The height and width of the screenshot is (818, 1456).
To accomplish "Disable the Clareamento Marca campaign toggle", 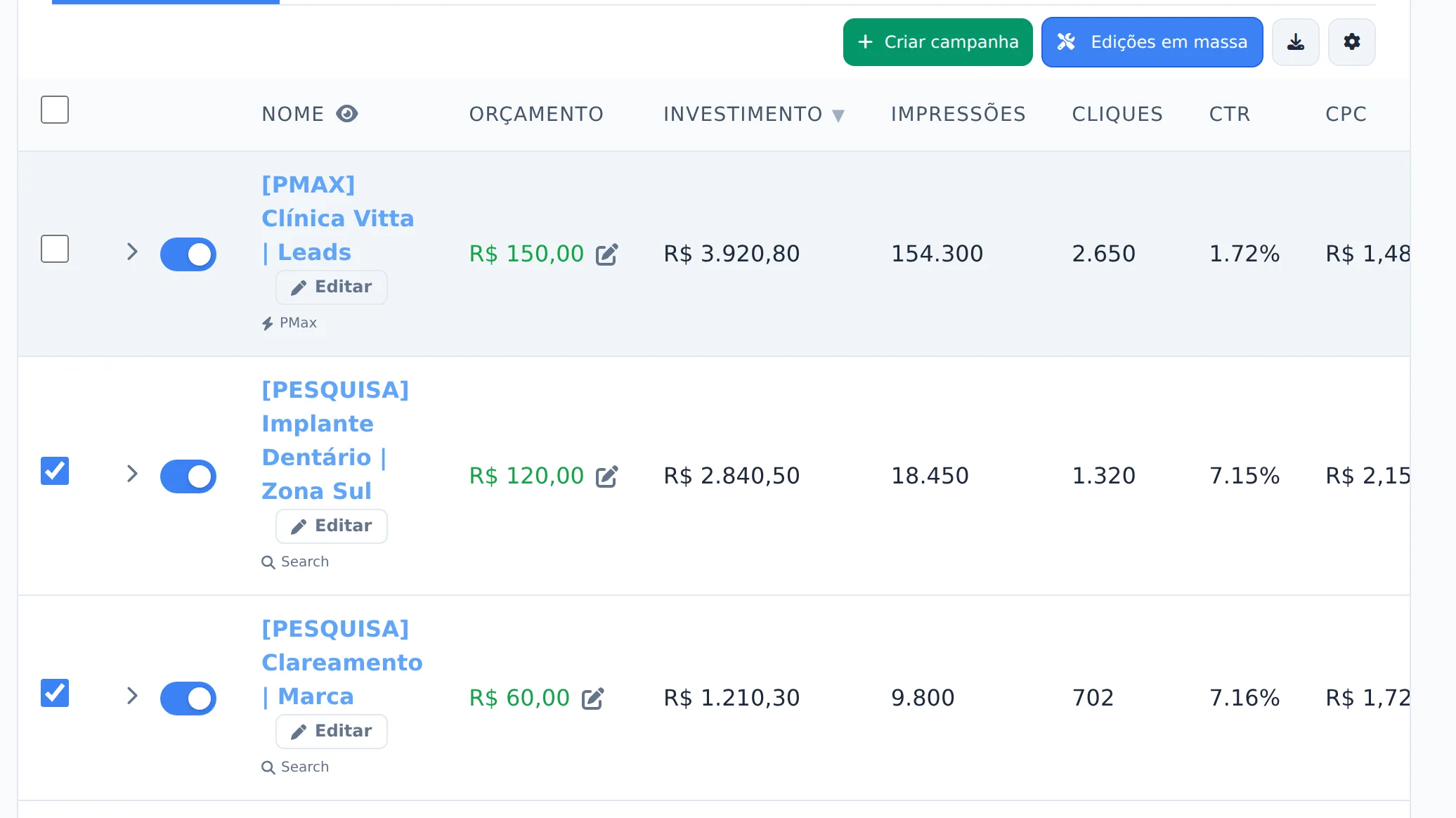I will coord(188,699).
